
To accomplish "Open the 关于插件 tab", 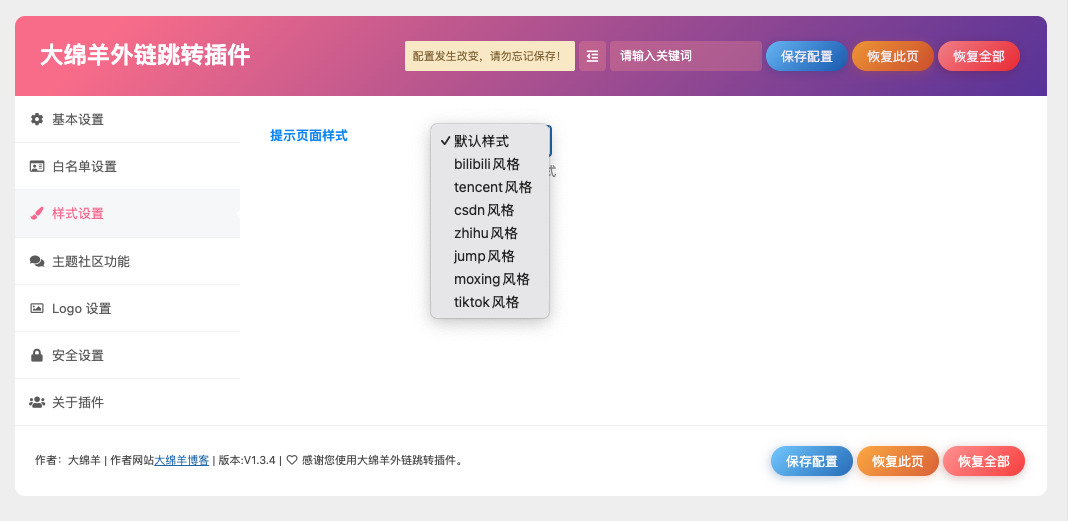I will click(127, 402).
